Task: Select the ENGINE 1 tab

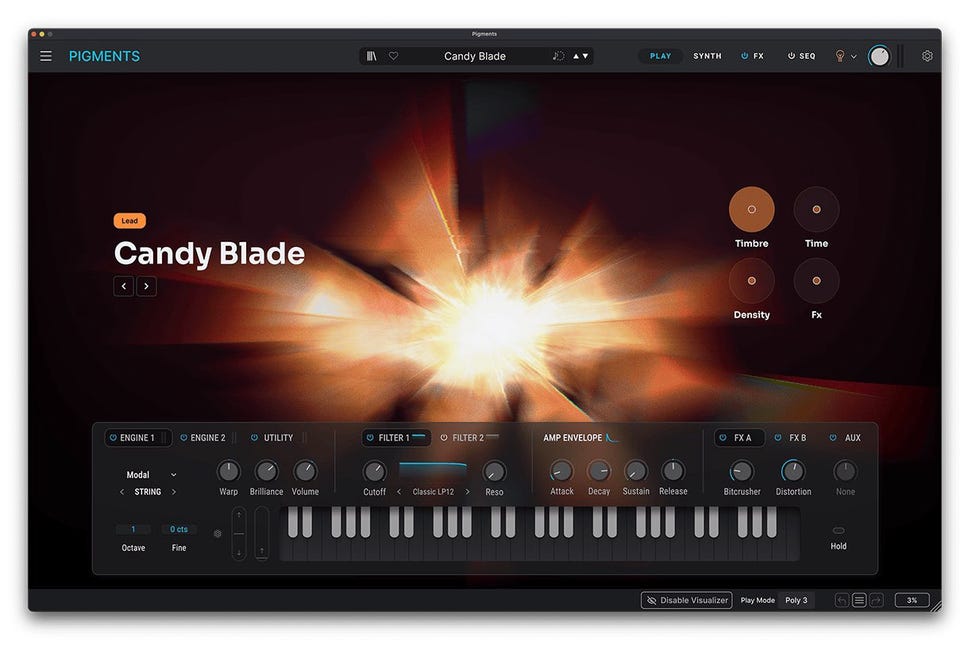Action: pos(138,438)
